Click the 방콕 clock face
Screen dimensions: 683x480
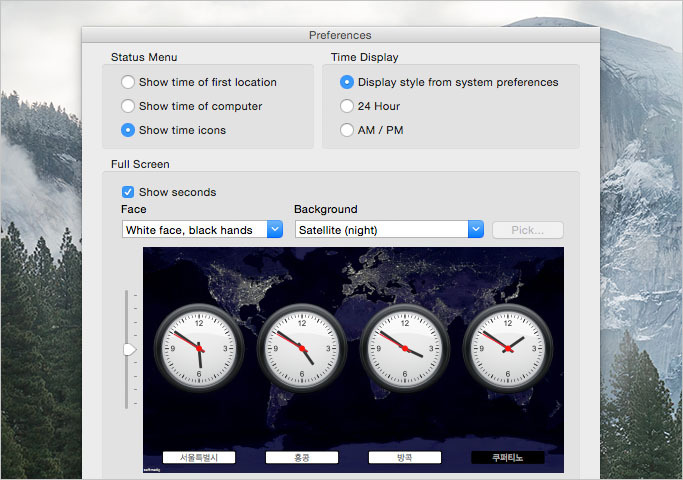click(x=405, y=348)
